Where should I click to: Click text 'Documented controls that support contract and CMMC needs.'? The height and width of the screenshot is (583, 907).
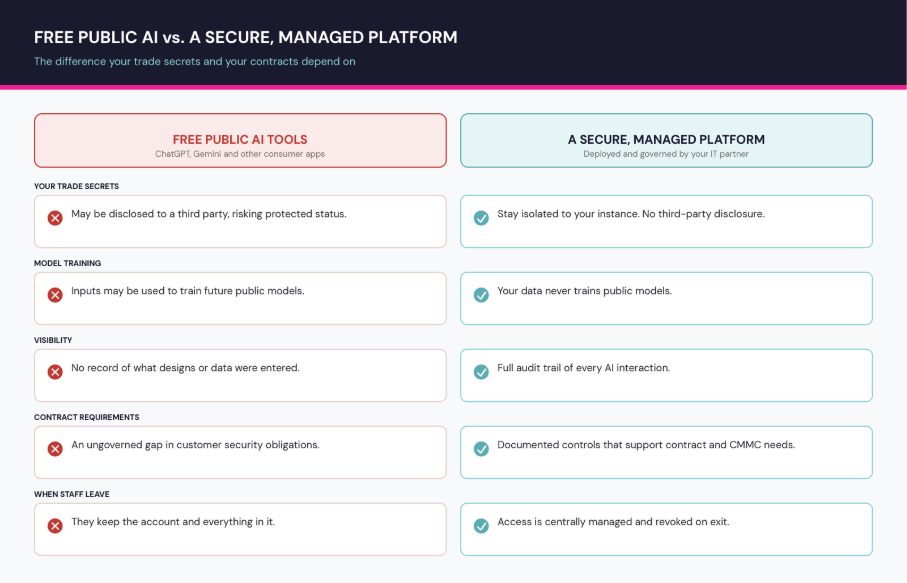tap(646, 445)
